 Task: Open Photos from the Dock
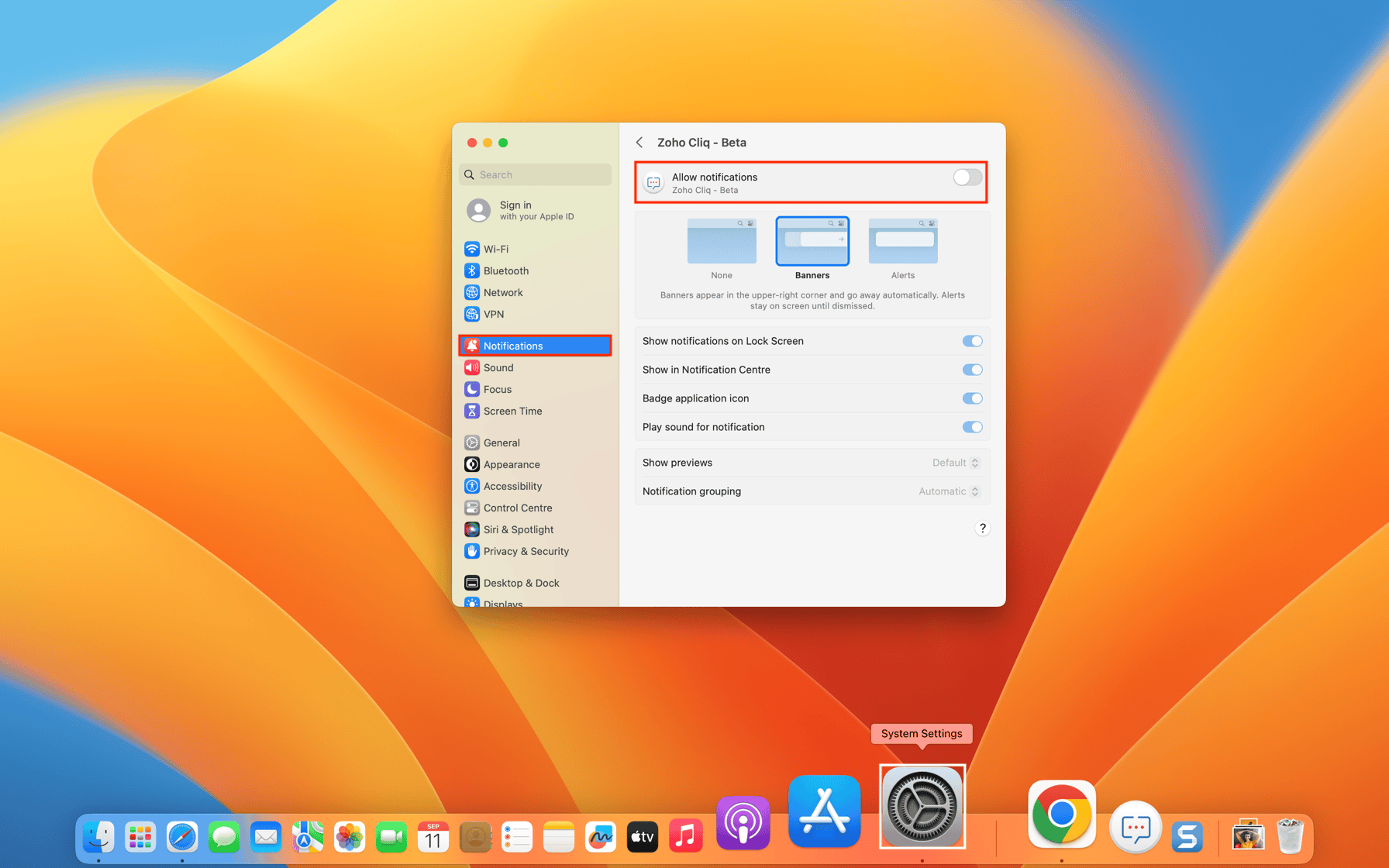[350, 837]
